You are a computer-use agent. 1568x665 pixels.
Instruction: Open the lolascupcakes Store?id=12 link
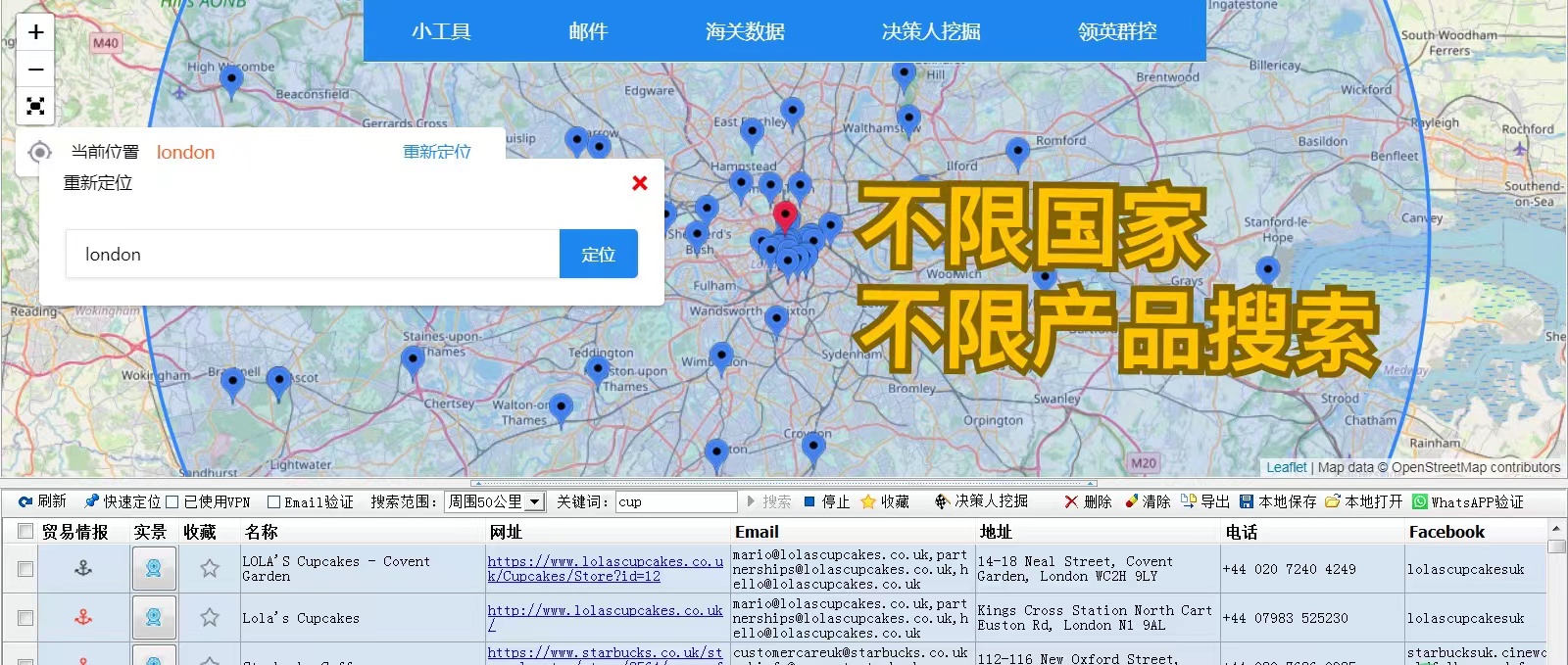(x=605, y=568)
